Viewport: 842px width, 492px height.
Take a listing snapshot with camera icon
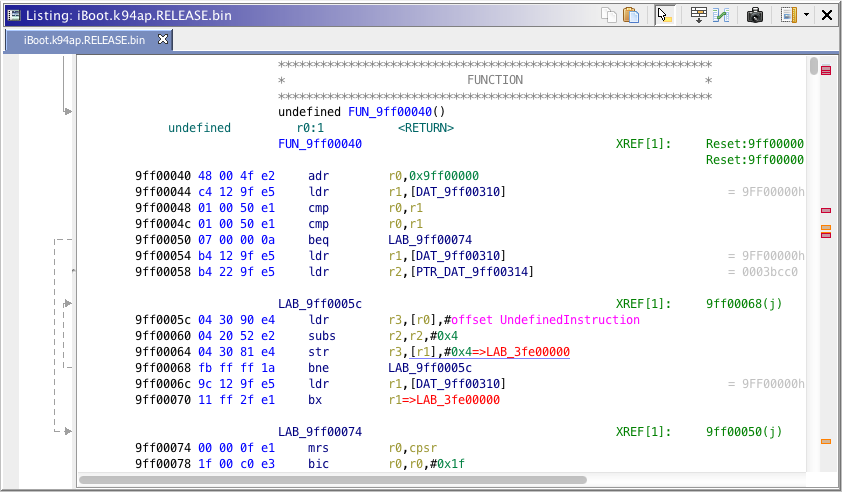tap(754, 15)
